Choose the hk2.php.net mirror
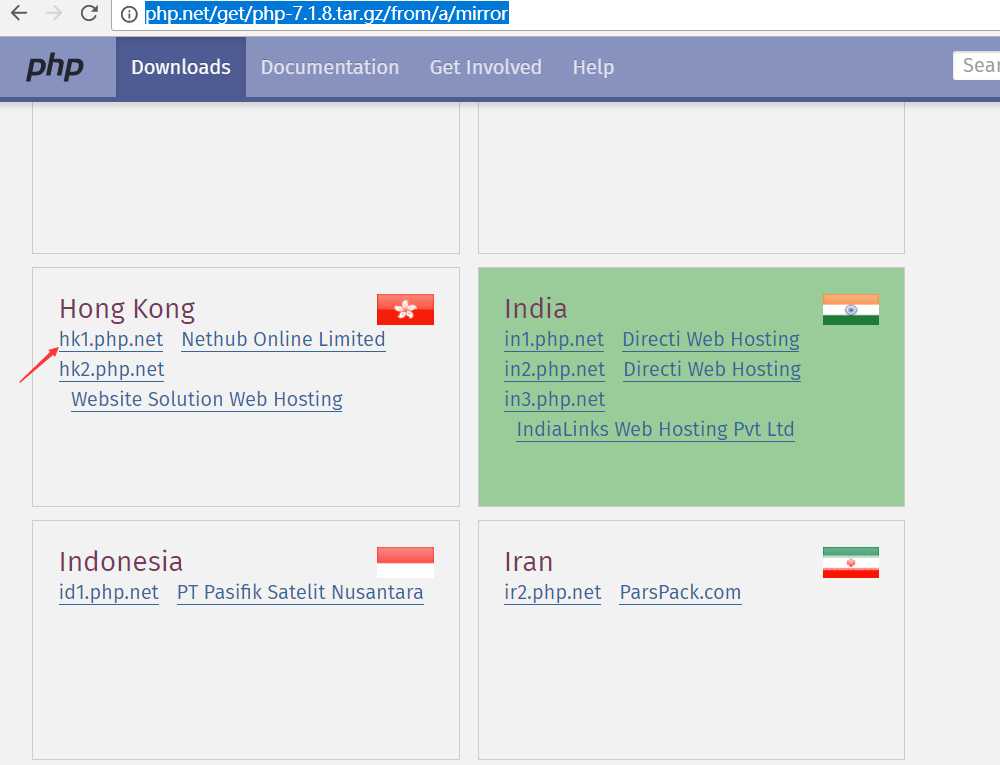This screenshot has width=1000, height=765. 112,369
